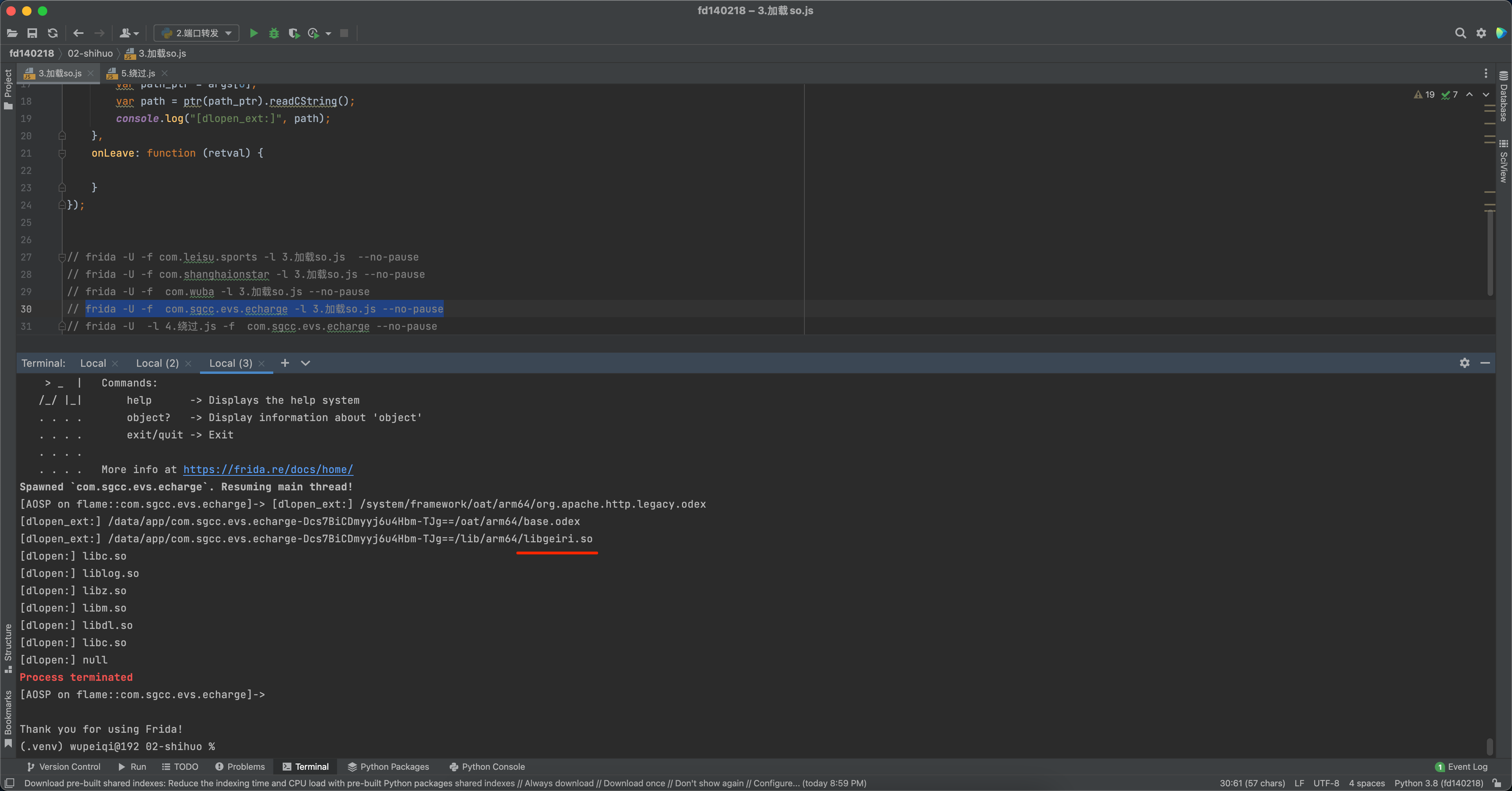Collapse the onLeave function fold marker
Screen dimensions: 1512x791
(62, 154)
